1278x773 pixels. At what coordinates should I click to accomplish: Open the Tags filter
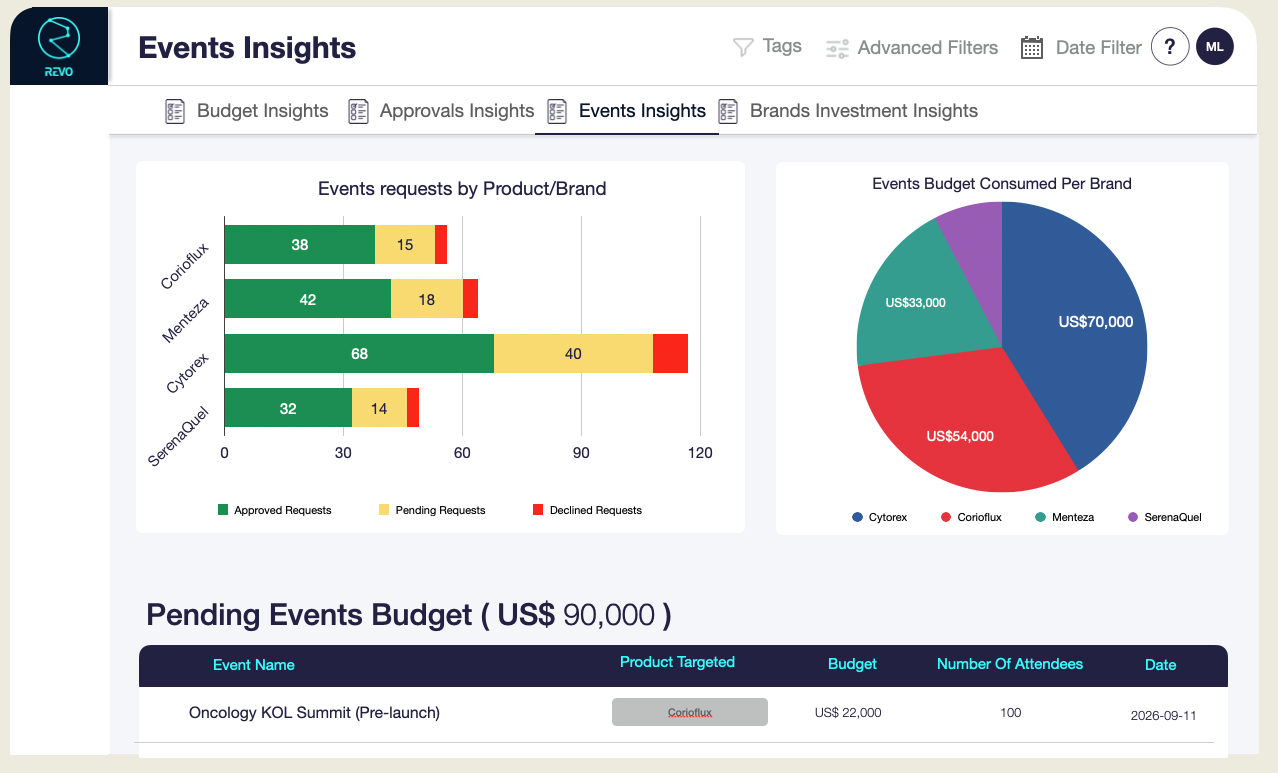pyautogui.click(x=781, y=46)
